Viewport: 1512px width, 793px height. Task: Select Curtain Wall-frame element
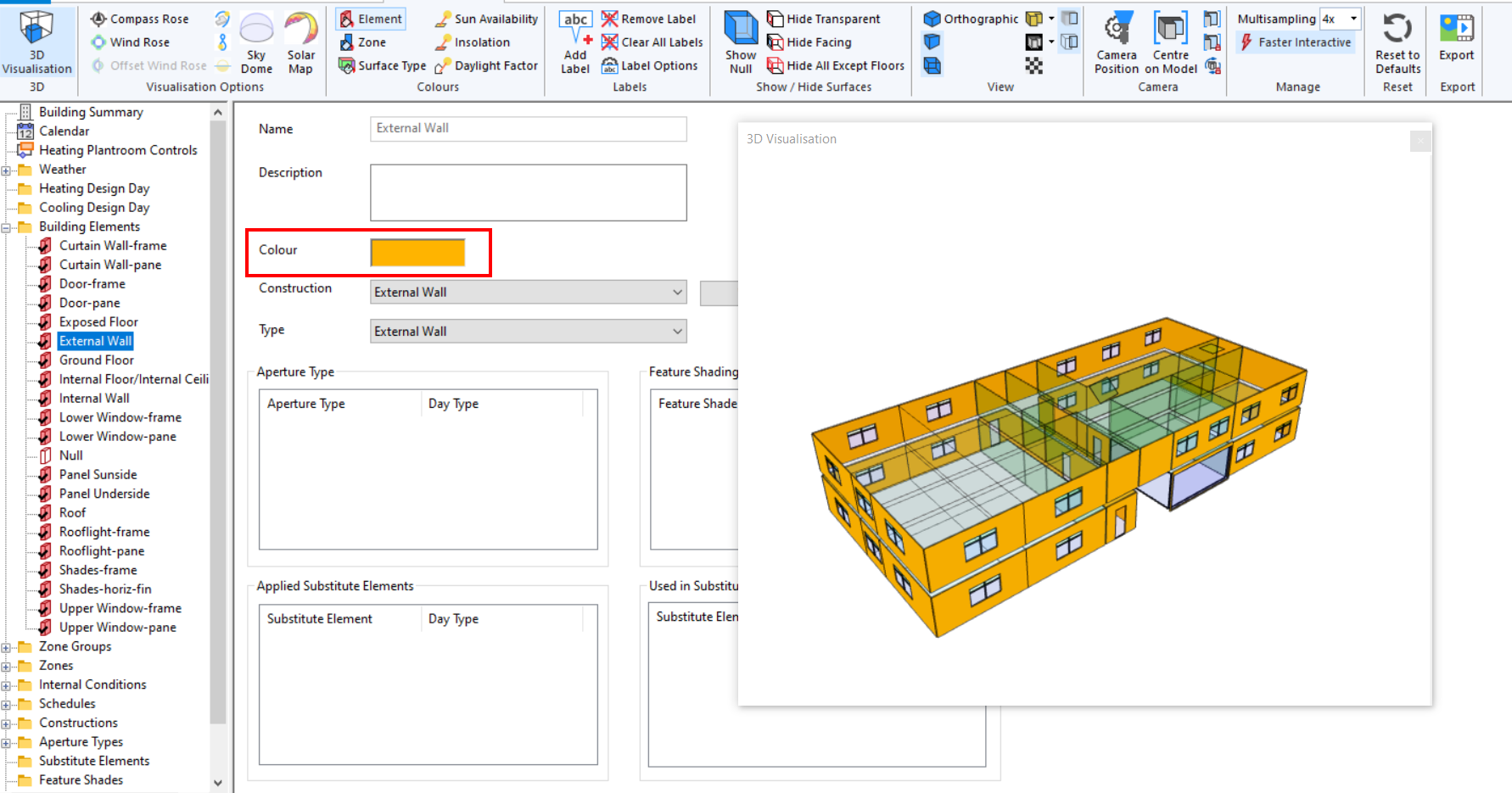113,245
